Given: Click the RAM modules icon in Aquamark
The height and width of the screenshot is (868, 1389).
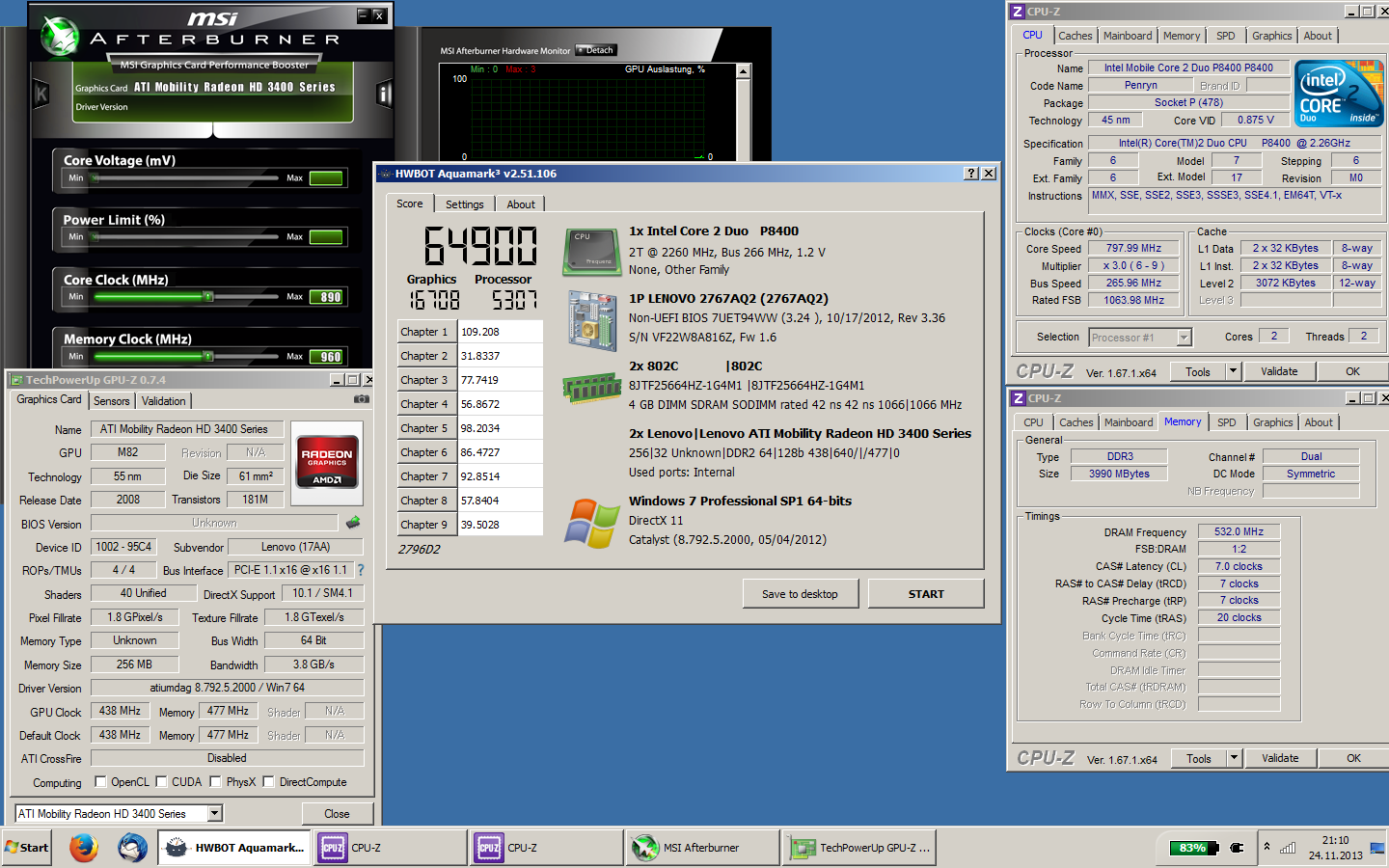Looking at the screenshot, I should pyautogui.click(x=592, y=388).
